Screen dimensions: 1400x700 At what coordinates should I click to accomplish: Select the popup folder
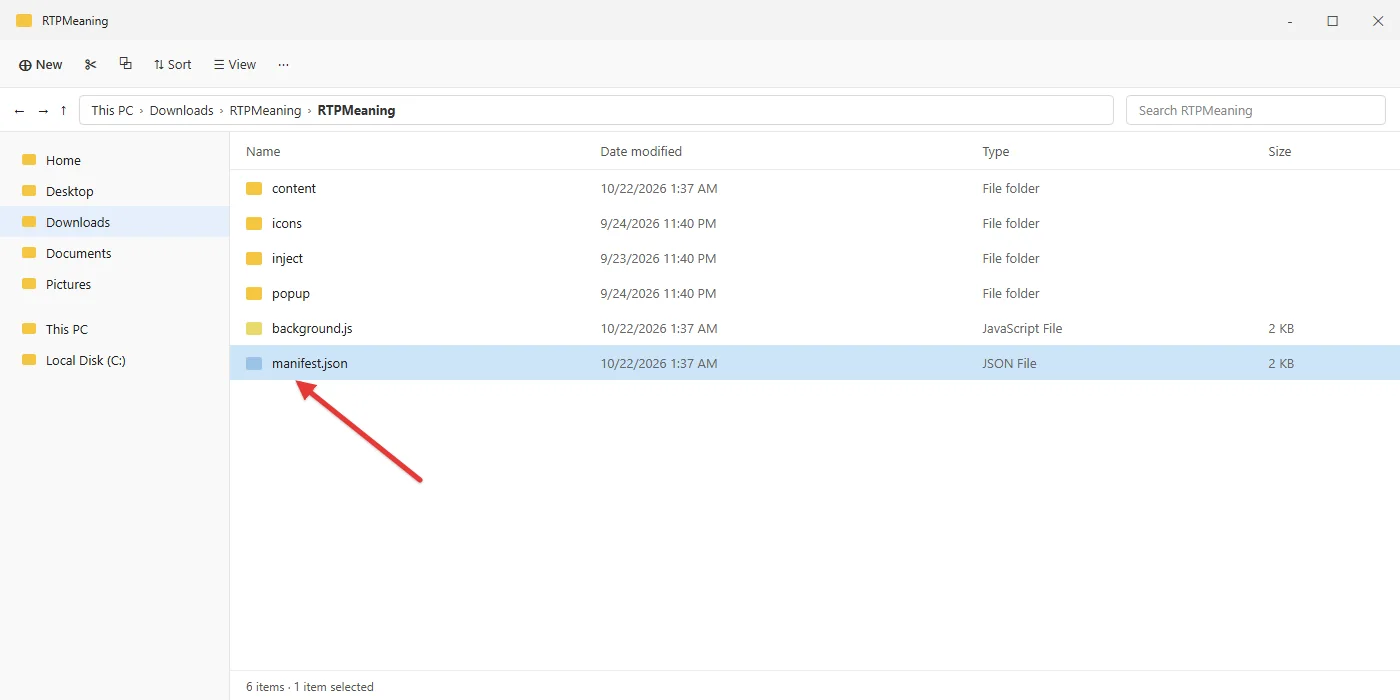click(x=815, y=293)
